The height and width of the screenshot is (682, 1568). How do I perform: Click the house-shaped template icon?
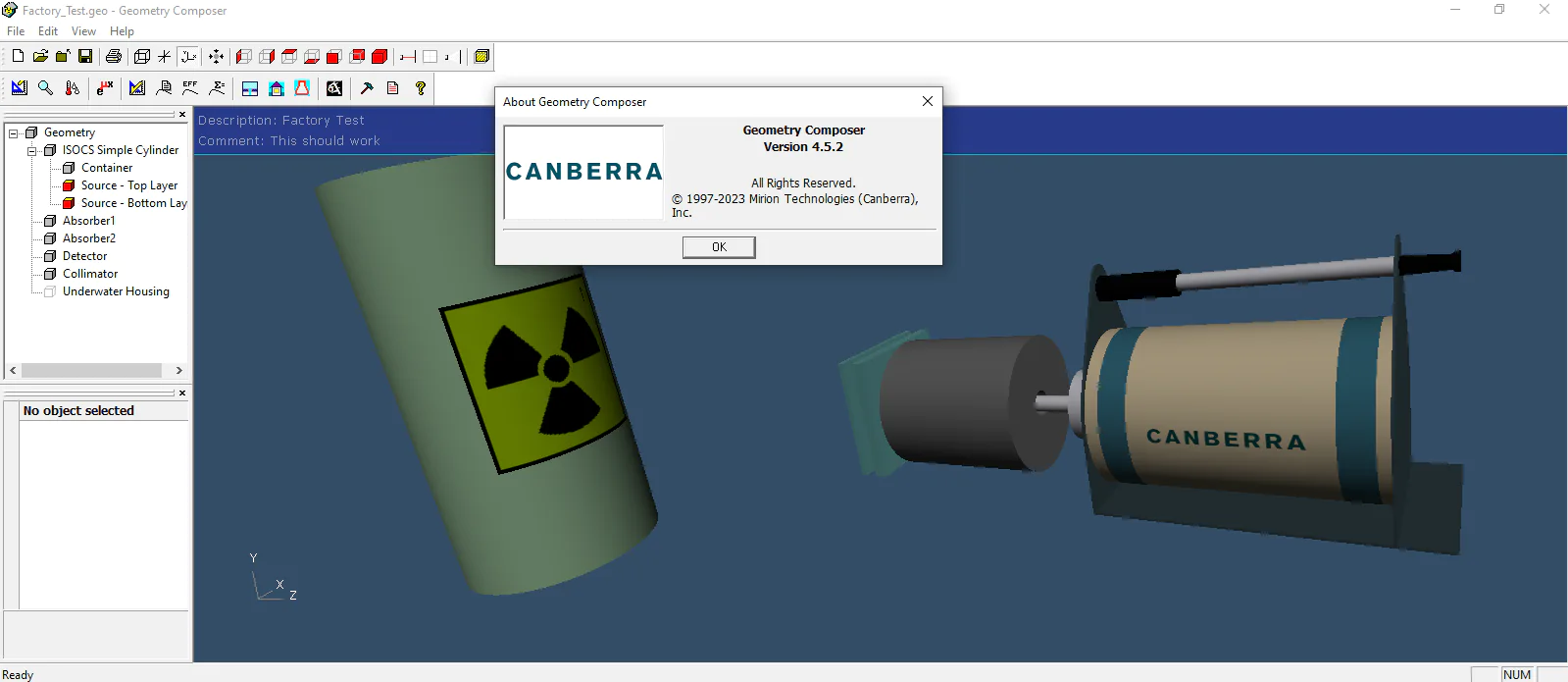tap(277, 88)
